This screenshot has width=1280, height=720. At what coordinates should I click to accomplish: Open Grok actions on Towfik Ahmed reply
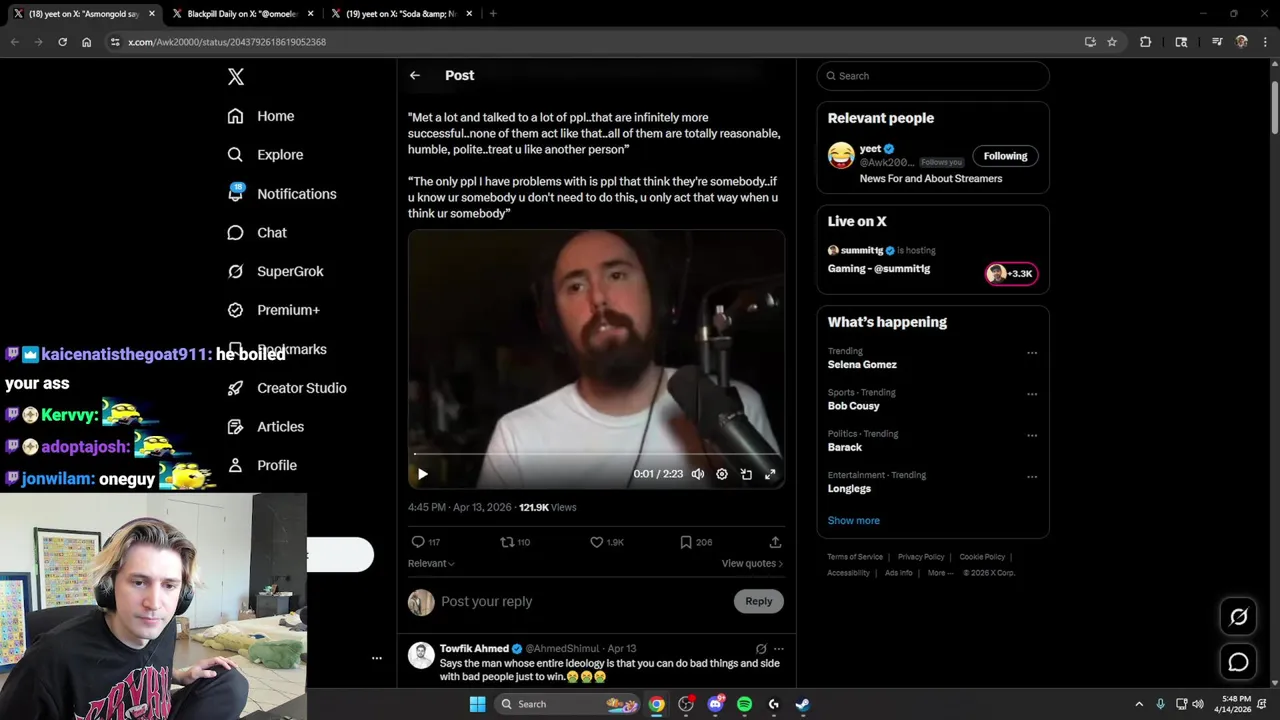coord(761,649)
